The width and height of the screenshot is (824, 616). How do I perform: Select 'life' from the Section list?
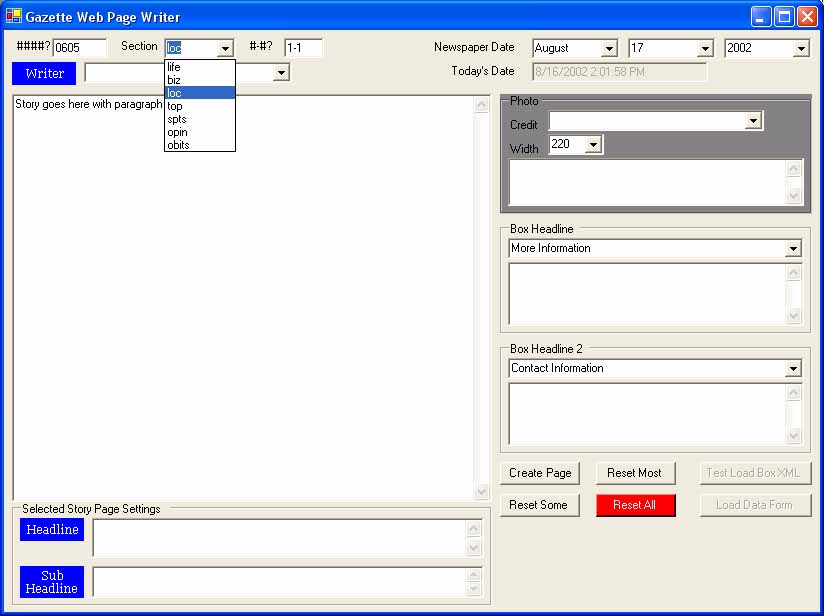(x=200, y=67)
